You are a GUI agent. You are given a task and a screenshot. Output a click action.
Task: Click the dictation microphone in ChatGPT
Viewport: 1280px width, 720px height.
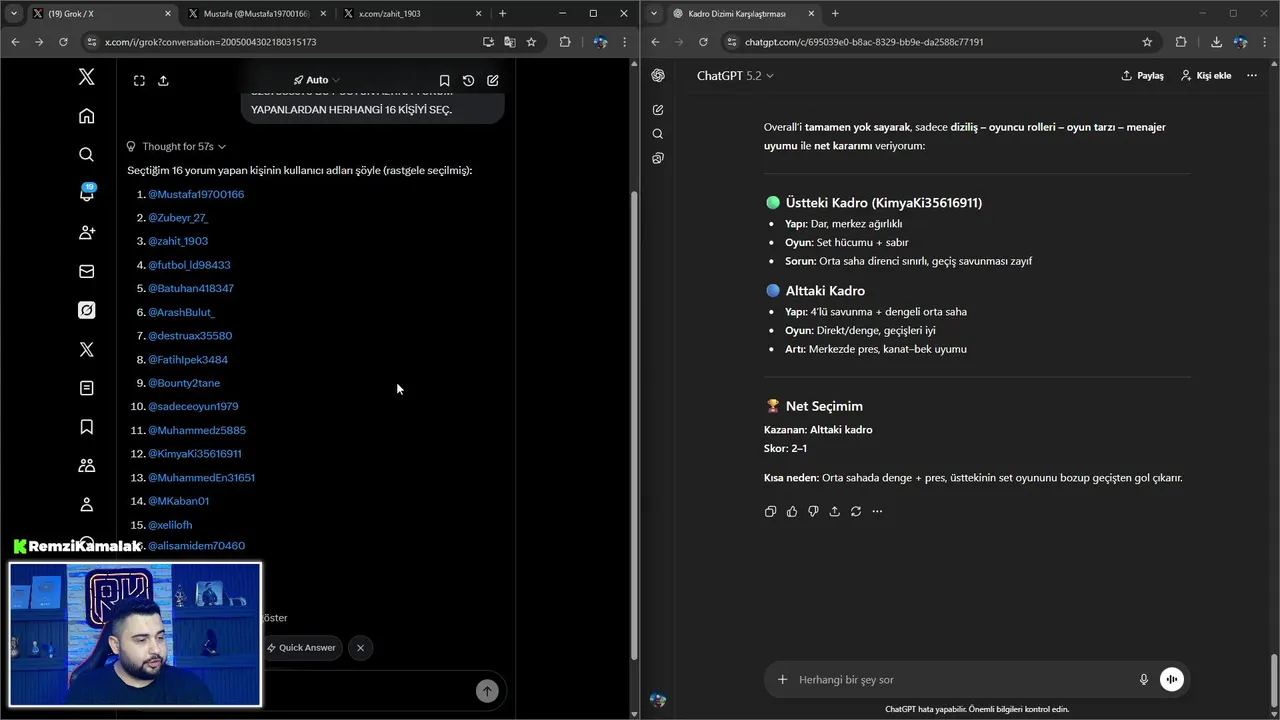tap(1144, 679)
